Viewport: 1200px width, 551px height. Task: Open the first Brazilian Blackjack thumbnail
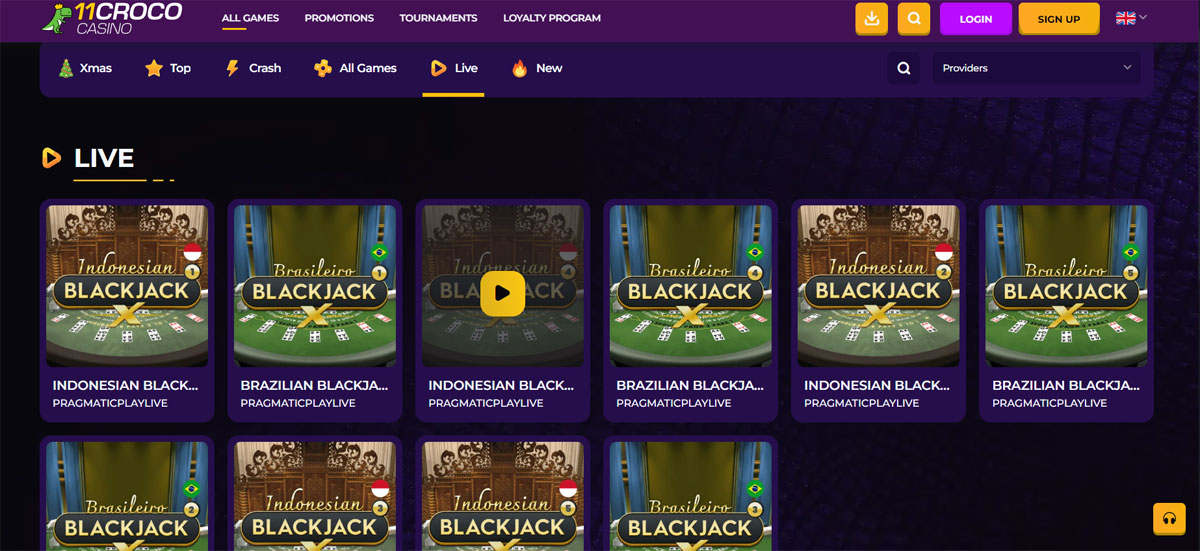pos(314,286)
